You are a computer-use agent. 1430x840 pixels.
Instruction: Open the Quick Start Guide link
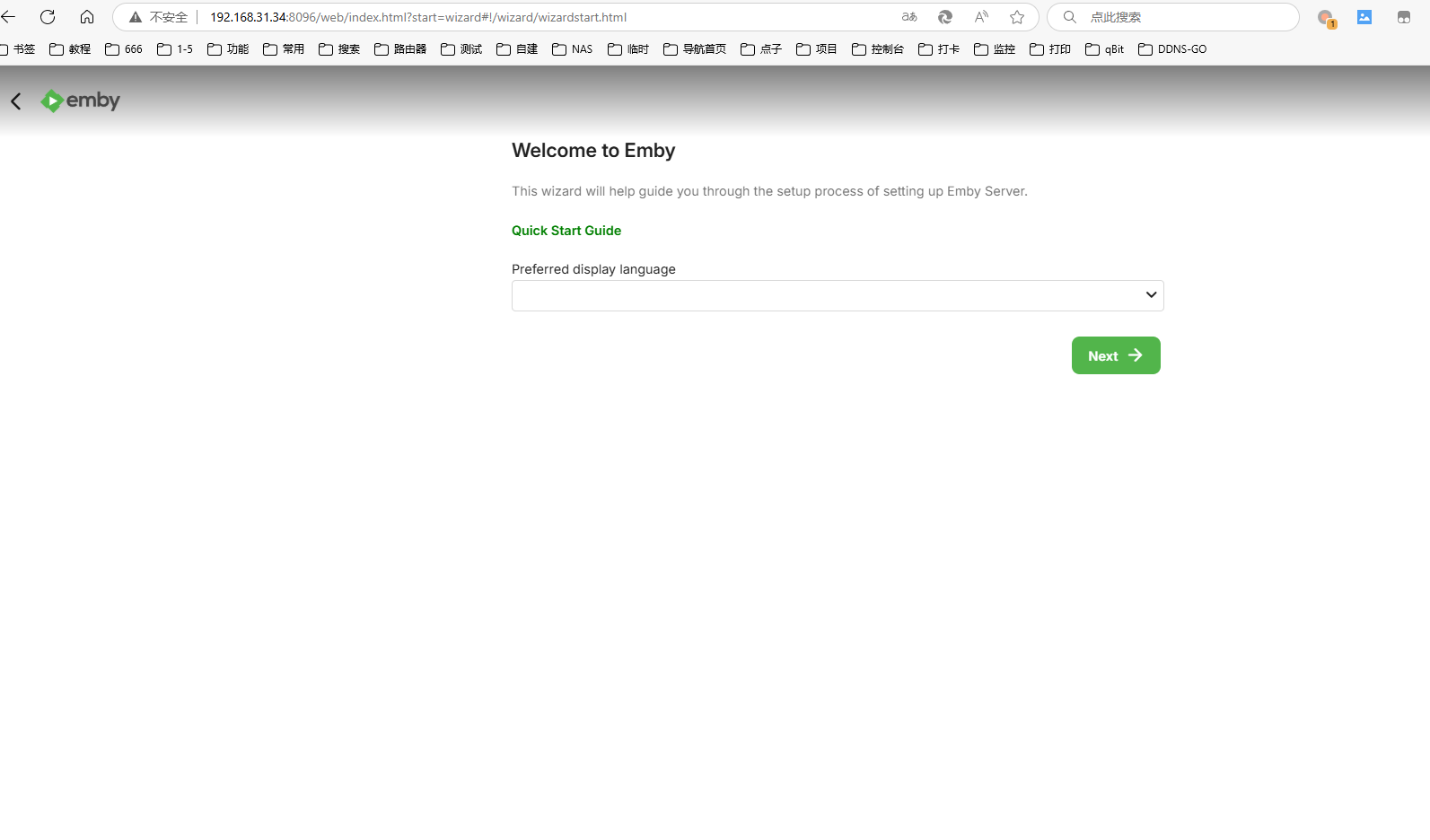click(566, 231)
